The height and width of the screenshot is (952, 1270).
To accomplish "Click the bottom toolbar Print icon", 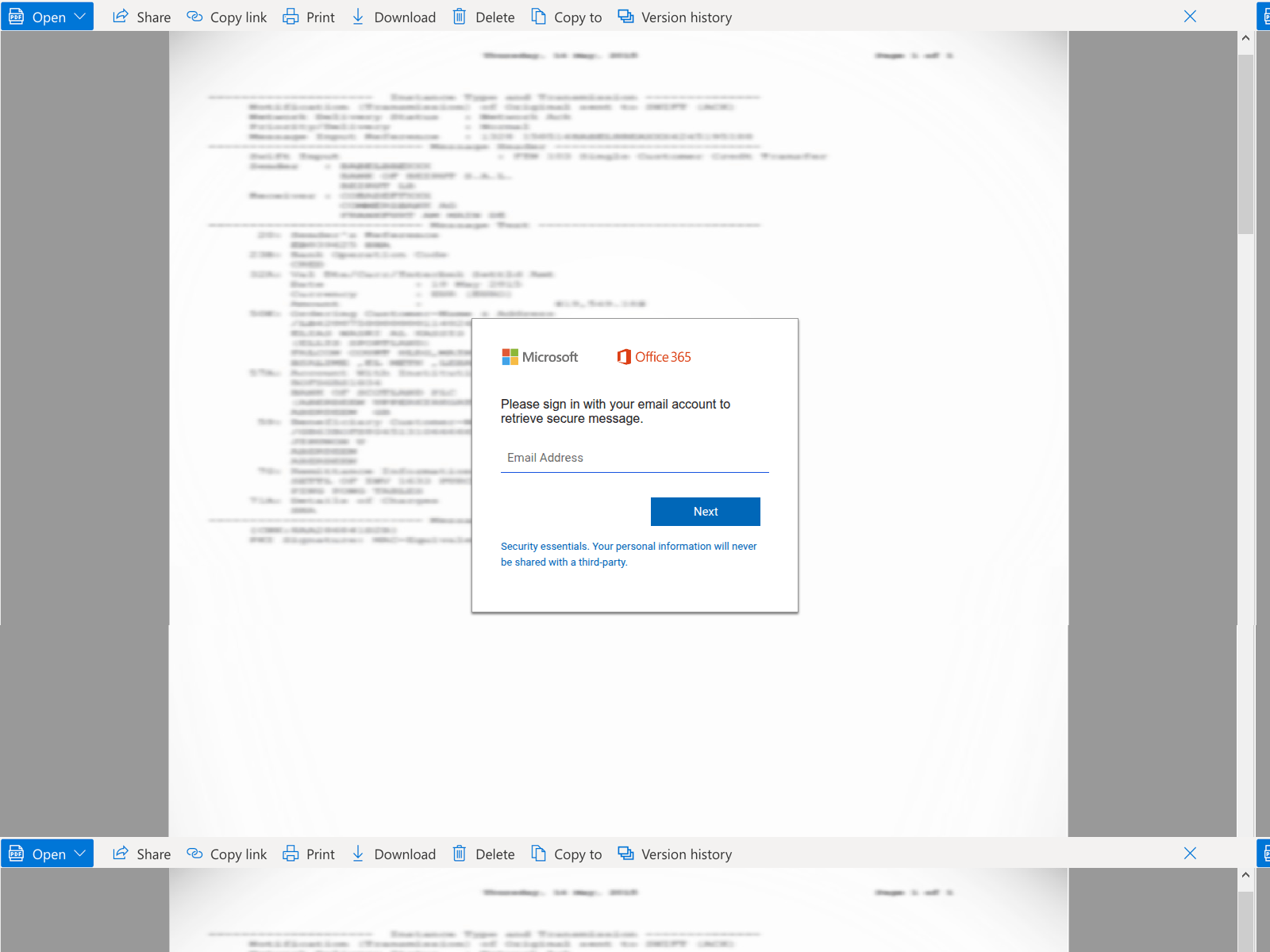I will (x=291, y=854).
